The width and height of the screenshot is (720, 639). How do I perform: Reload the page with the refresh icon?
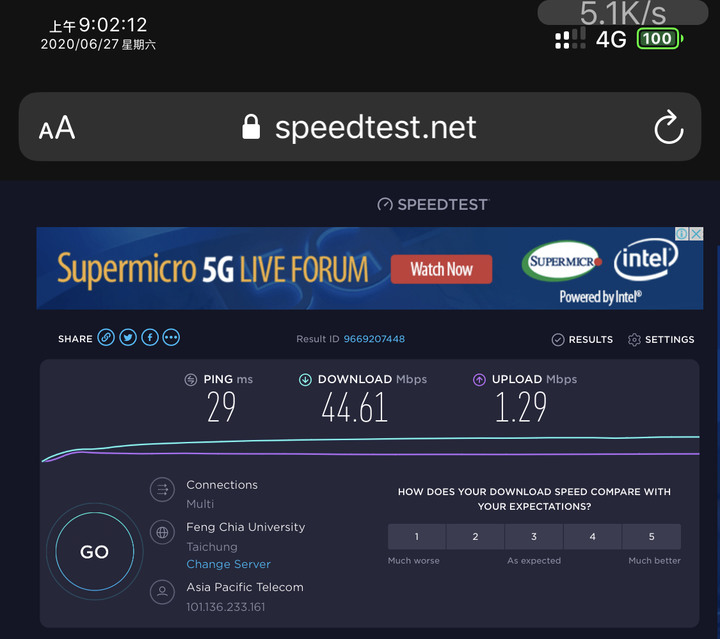[x=669, y=127]
